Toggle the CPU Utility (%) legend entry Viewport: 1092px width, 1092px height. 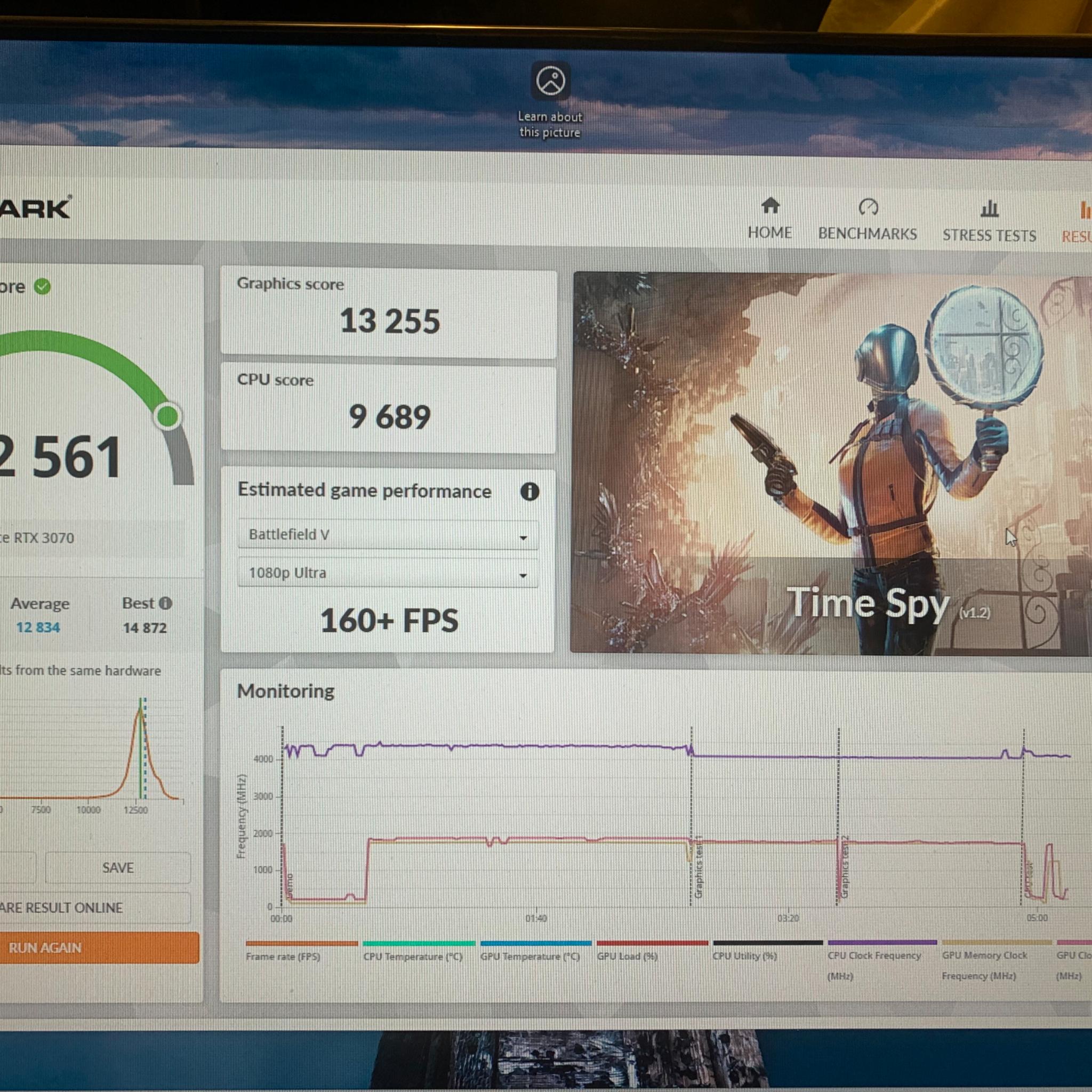[x=768, y=951]
